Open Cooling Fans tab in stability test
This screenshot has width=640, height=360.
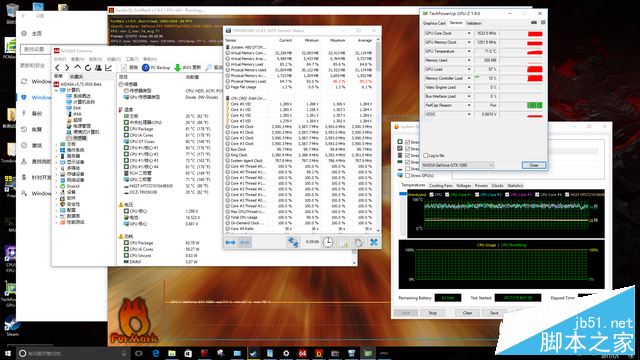(x=441, y=186)
